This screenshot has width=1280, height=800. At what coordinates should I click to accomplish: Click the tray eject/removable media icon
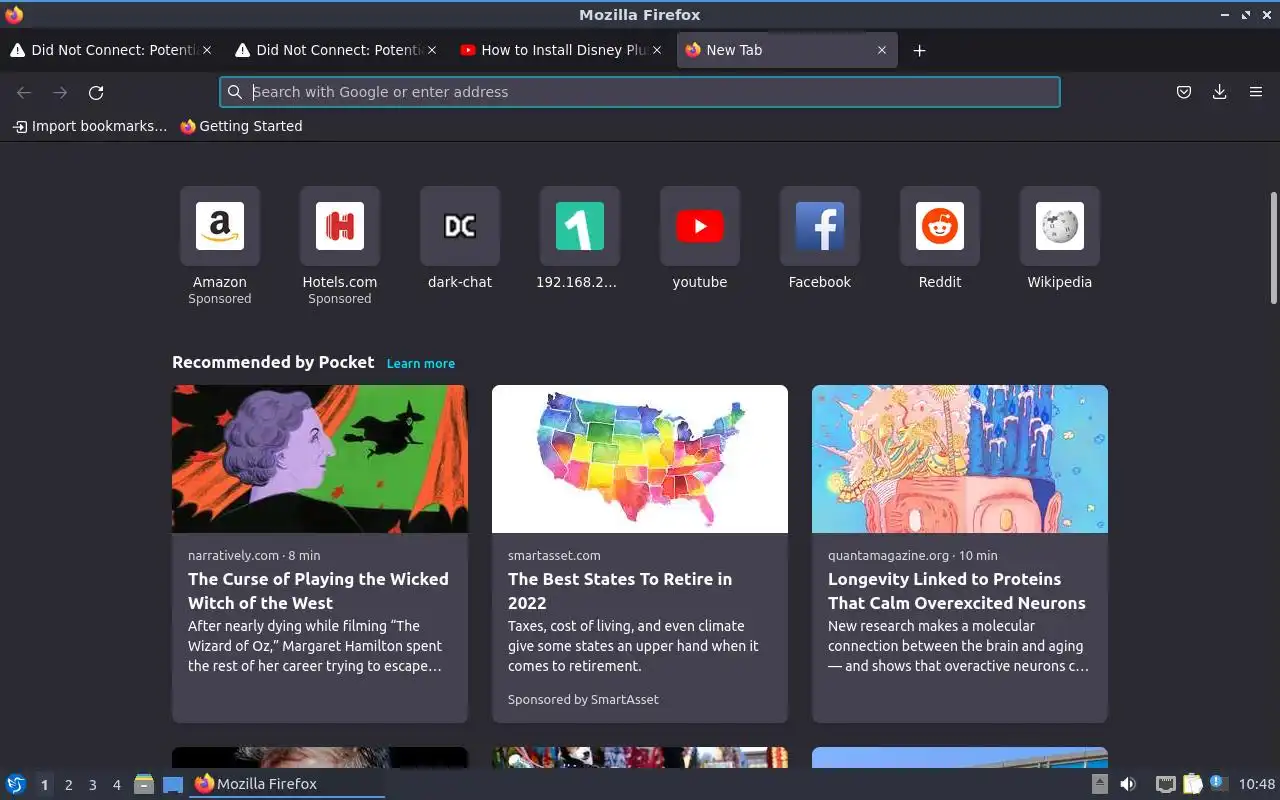point(1100,784)
